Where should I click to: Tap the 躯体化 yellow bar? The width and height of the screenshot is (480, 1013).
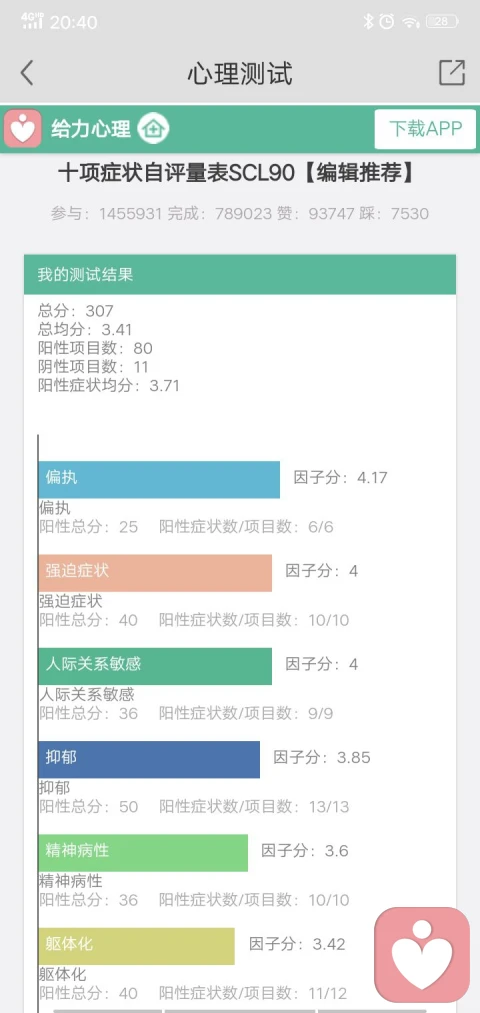click(x=136, y=946)
